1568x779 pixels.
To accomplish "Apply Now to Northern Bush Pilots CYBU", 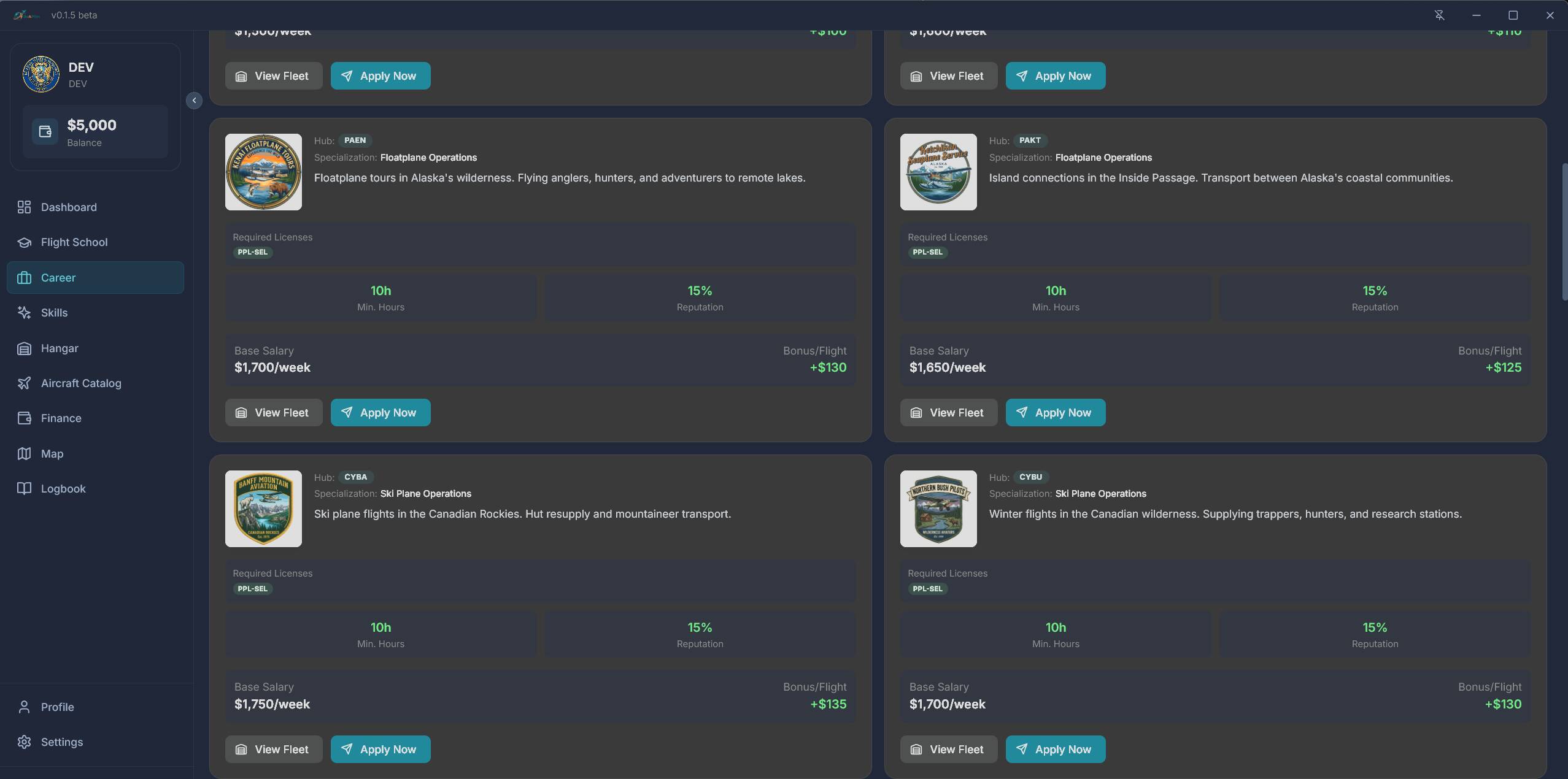I will click(x=1055, y=750).
